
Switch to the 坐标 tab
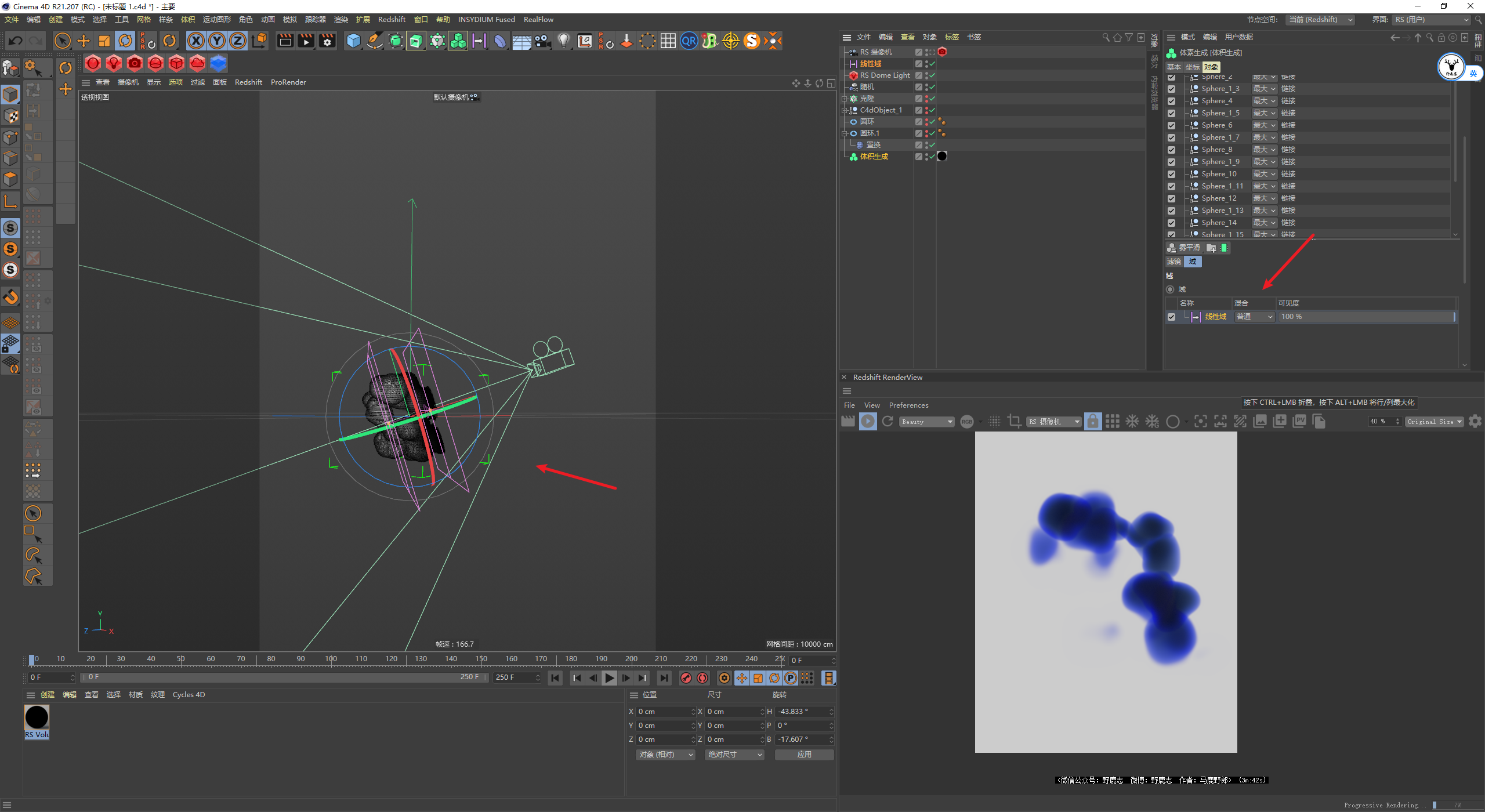1193,67
